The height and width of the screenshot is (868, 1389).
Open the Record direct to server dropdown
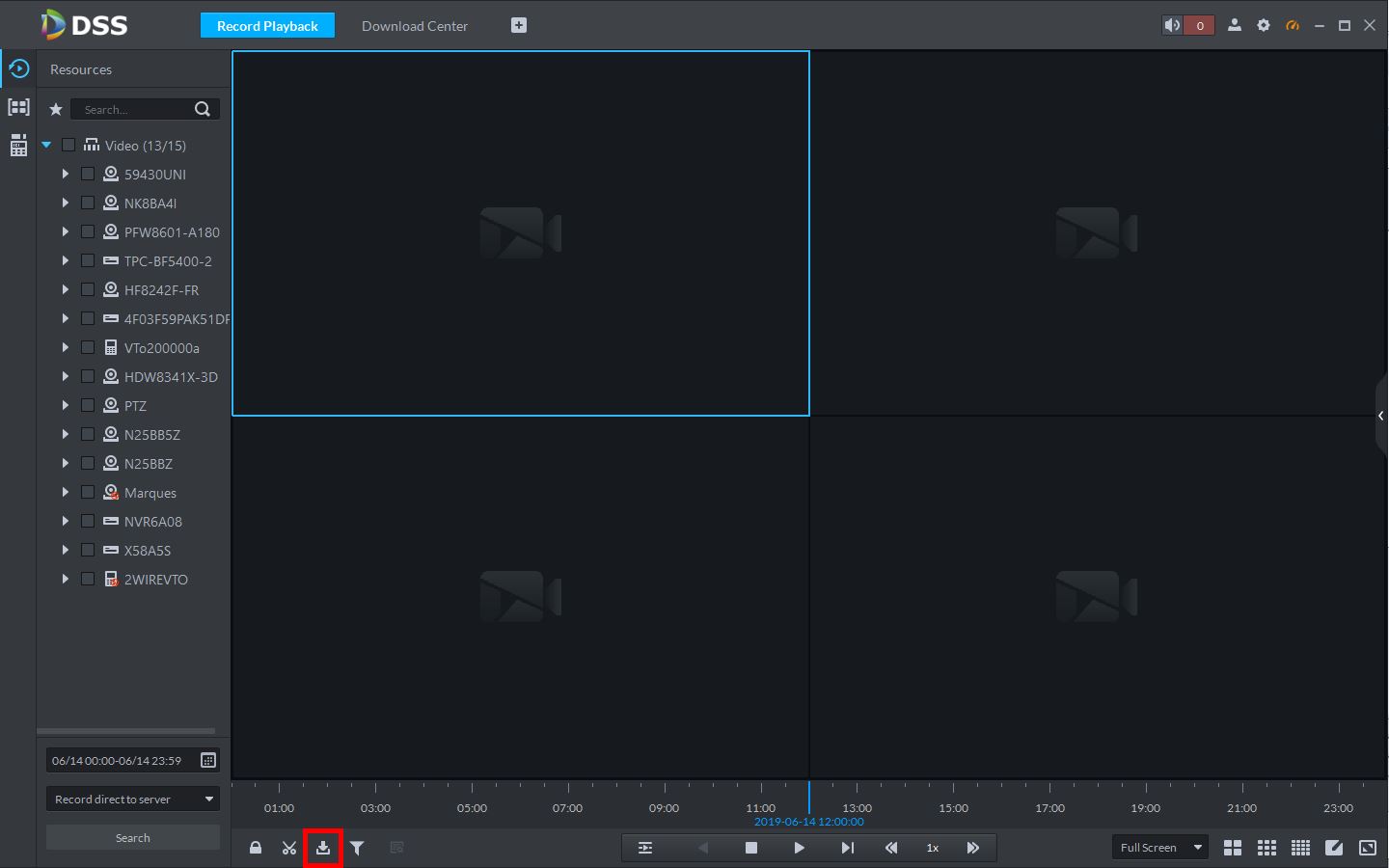coord(133,799)
